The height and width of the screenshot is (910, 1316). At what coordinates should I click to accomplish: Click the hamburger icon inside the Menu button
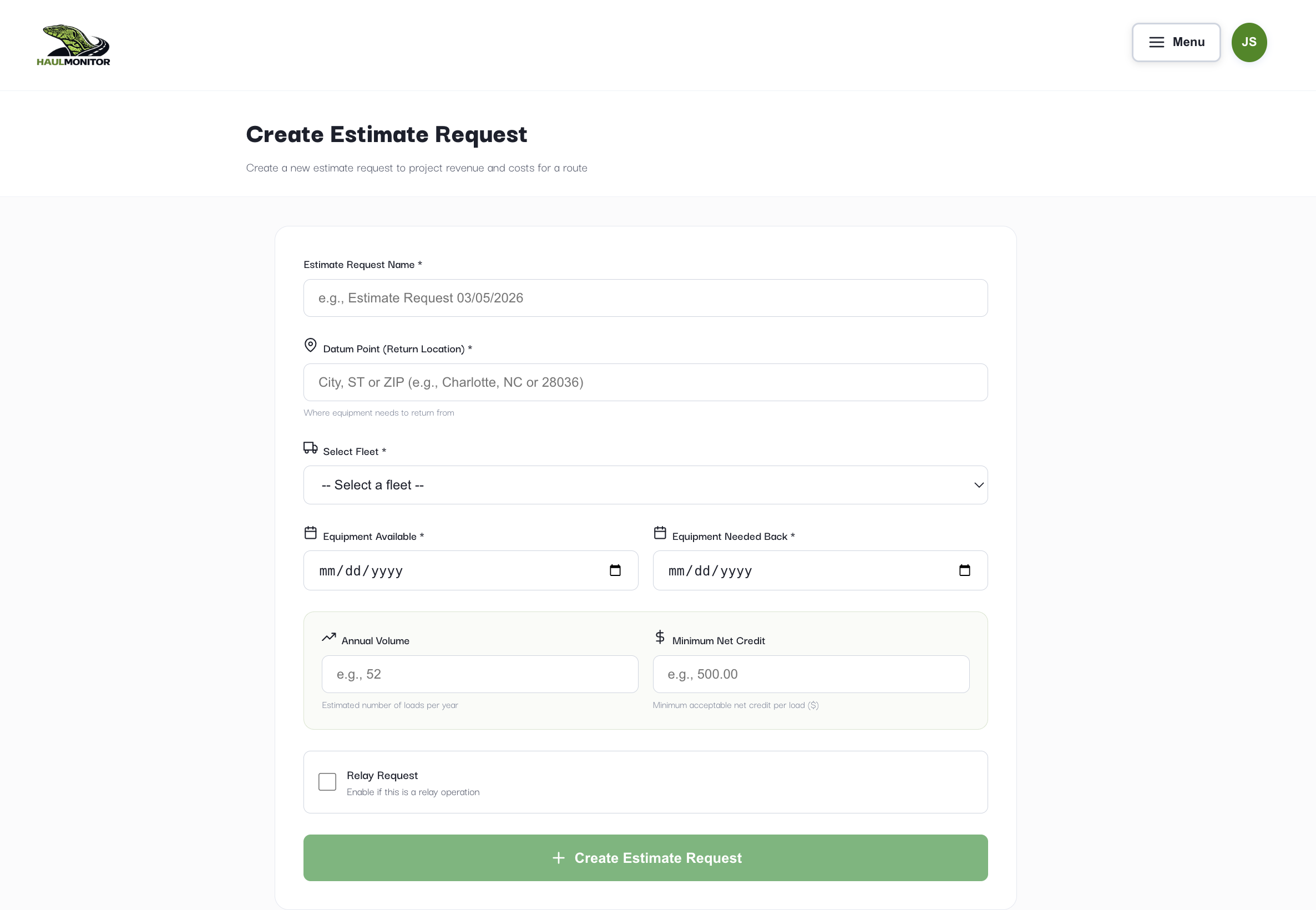coord(1155,42)
